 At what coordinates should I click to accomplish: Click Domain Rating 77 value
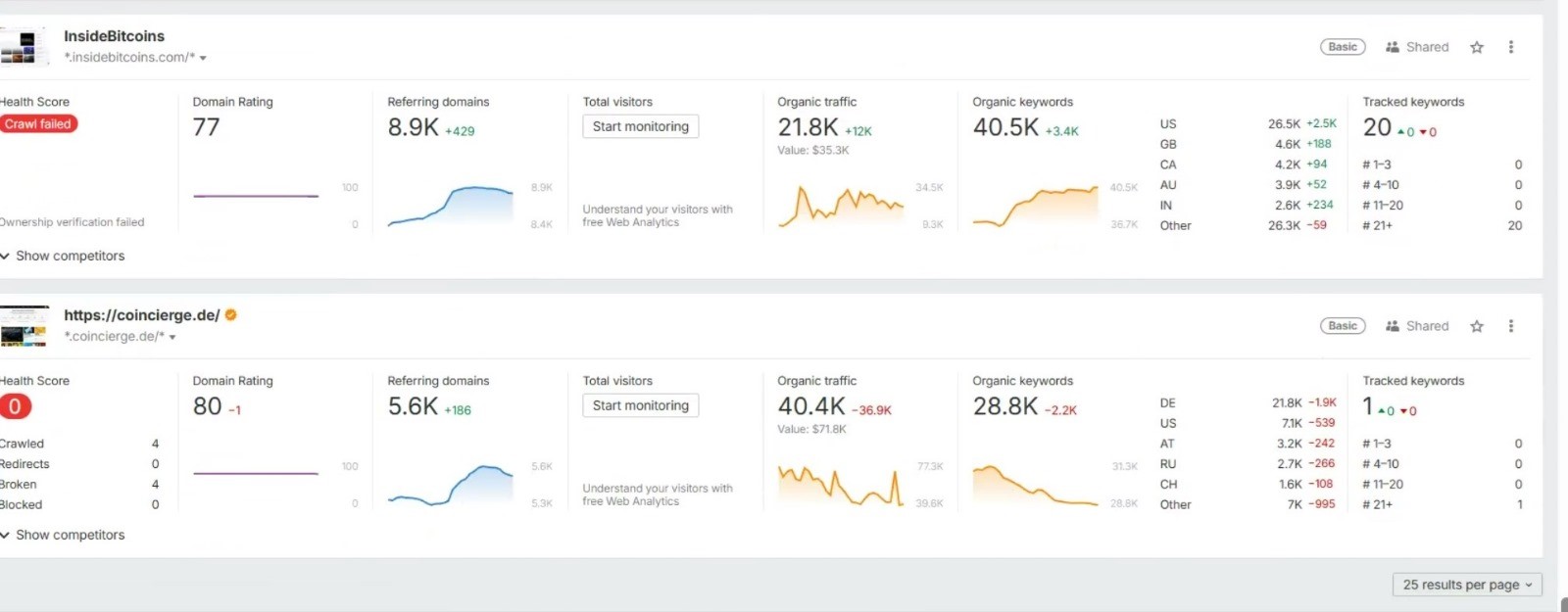206,127
